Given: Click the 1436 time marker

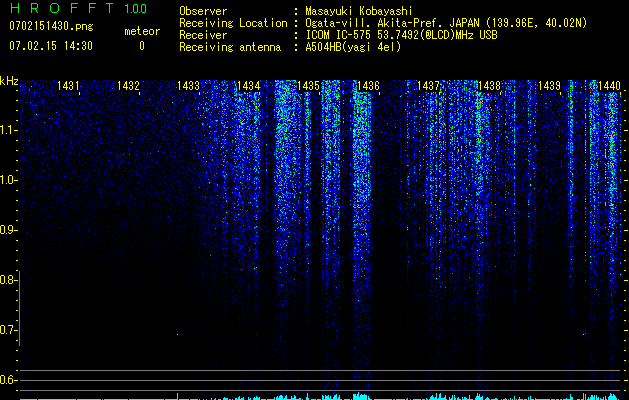Looking at the screenshot, I should tap(369, 85).
